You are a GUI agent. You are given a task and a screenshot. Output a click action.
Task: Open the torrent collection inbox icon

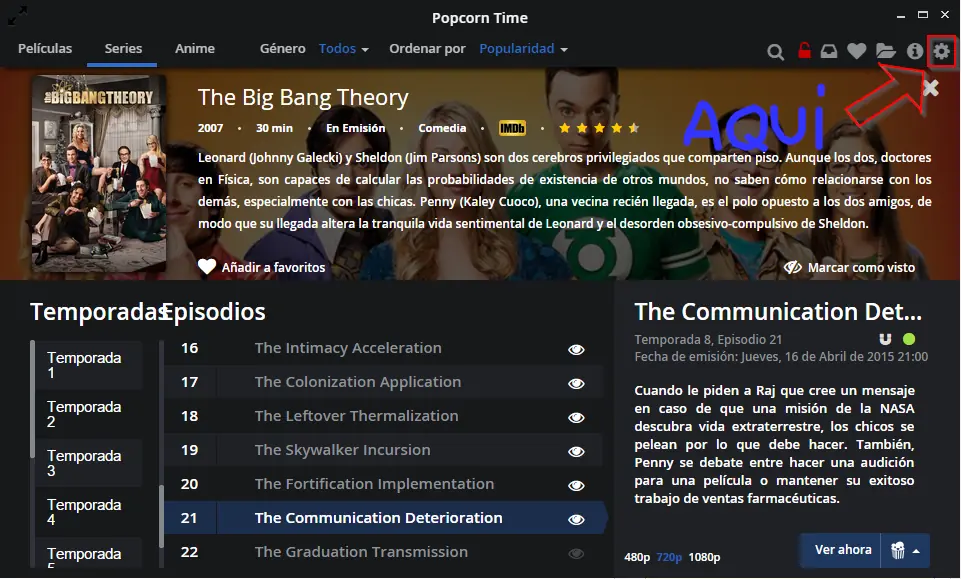[x=829, y=51]
